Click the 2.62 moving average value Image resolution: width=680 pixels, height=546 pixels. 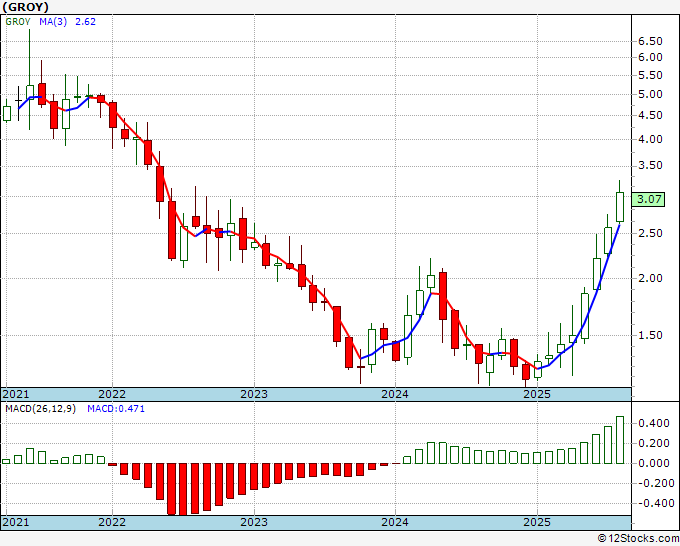coord(85,22)
